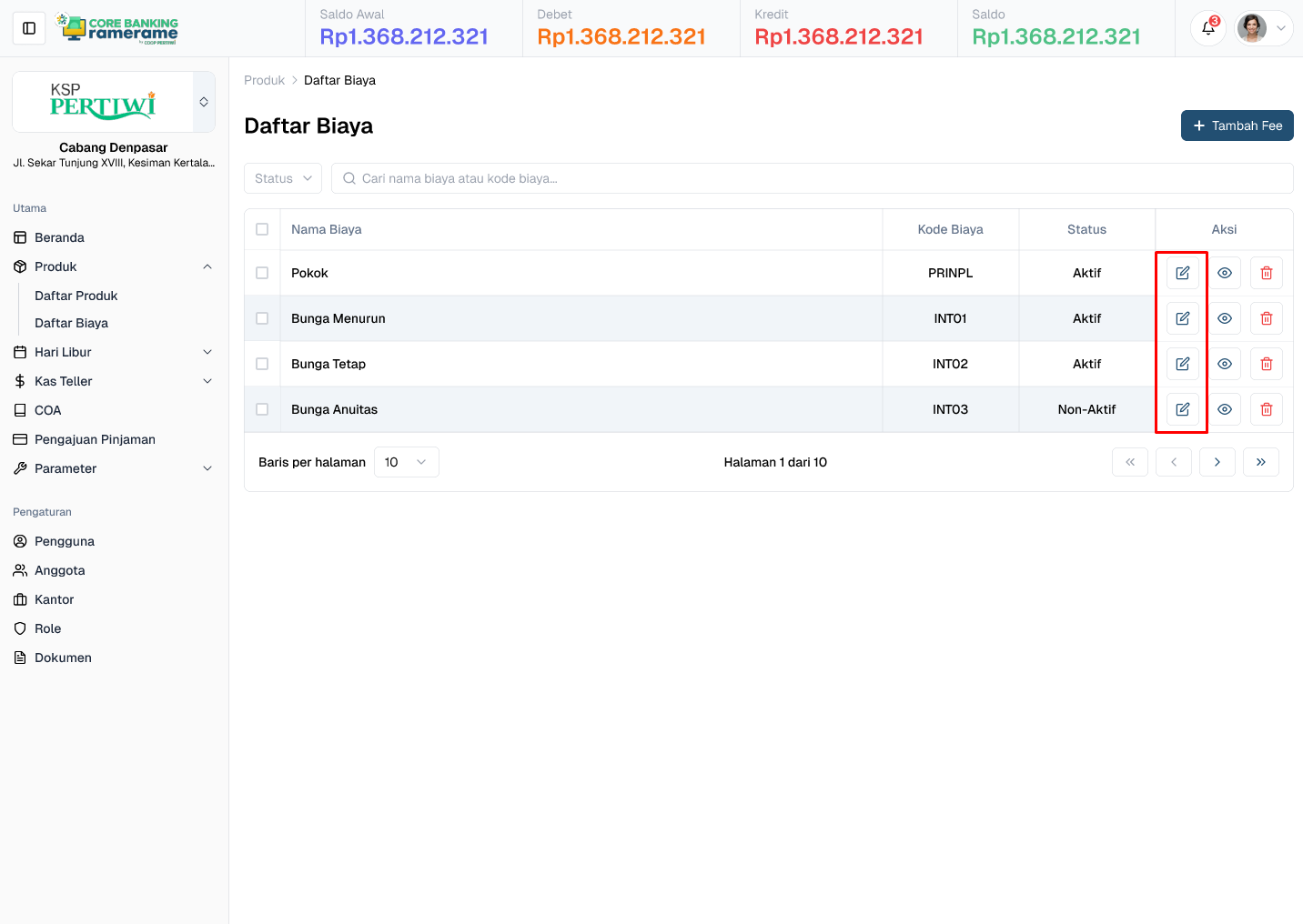Delete Bunga Tetap using trash icon
The width and height of the screenshot is (1303, 924).
click(1266, 363)
